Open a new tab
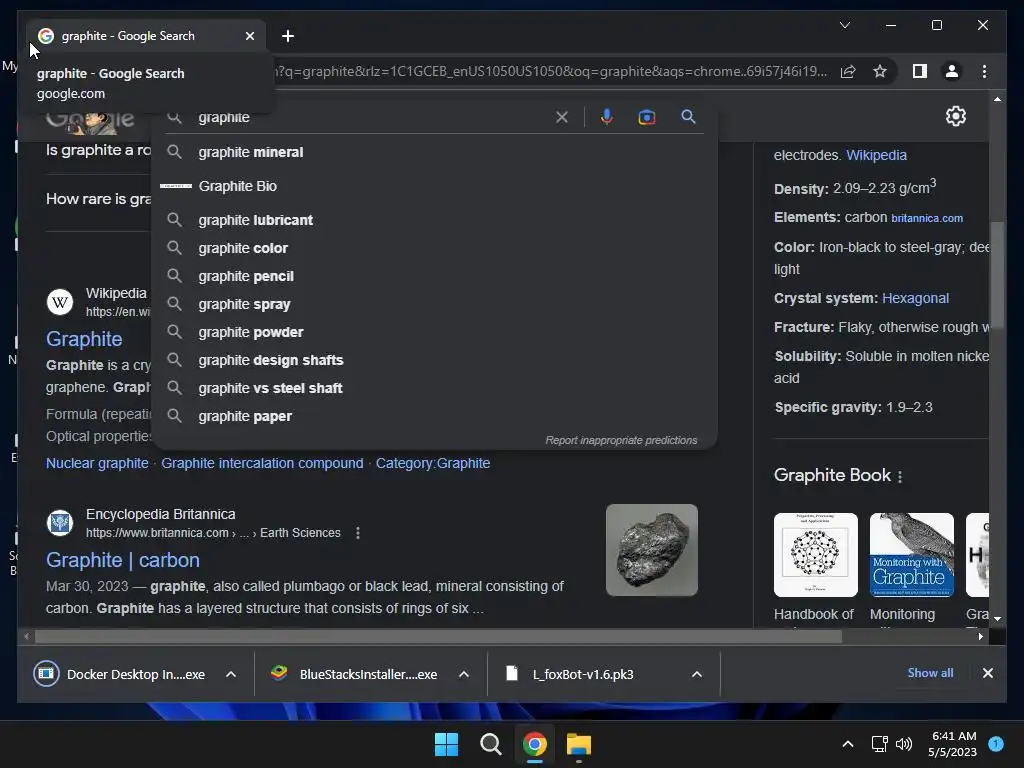This screenshot has height=768, width=1024. pos(288,36)
